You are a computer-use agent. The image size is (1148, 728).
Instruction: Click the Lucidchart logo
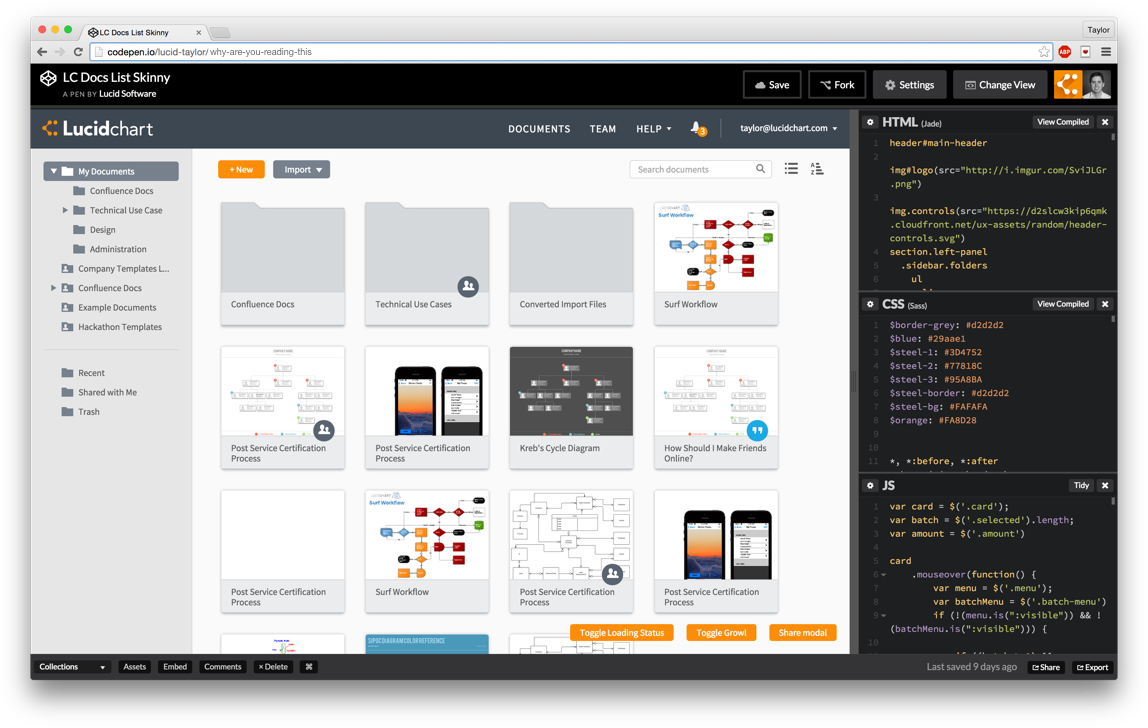click(97, 129)
